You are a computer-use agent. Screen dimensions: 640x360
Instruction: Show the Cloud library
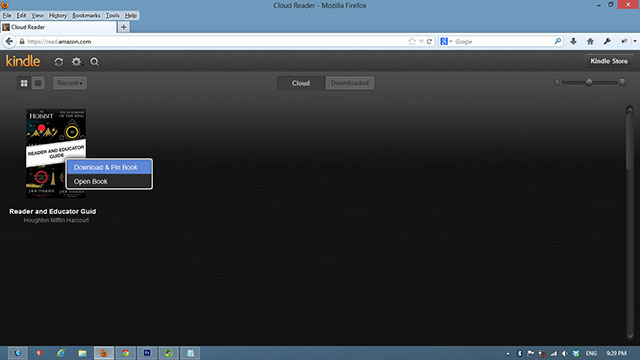[x=301, y=83]
